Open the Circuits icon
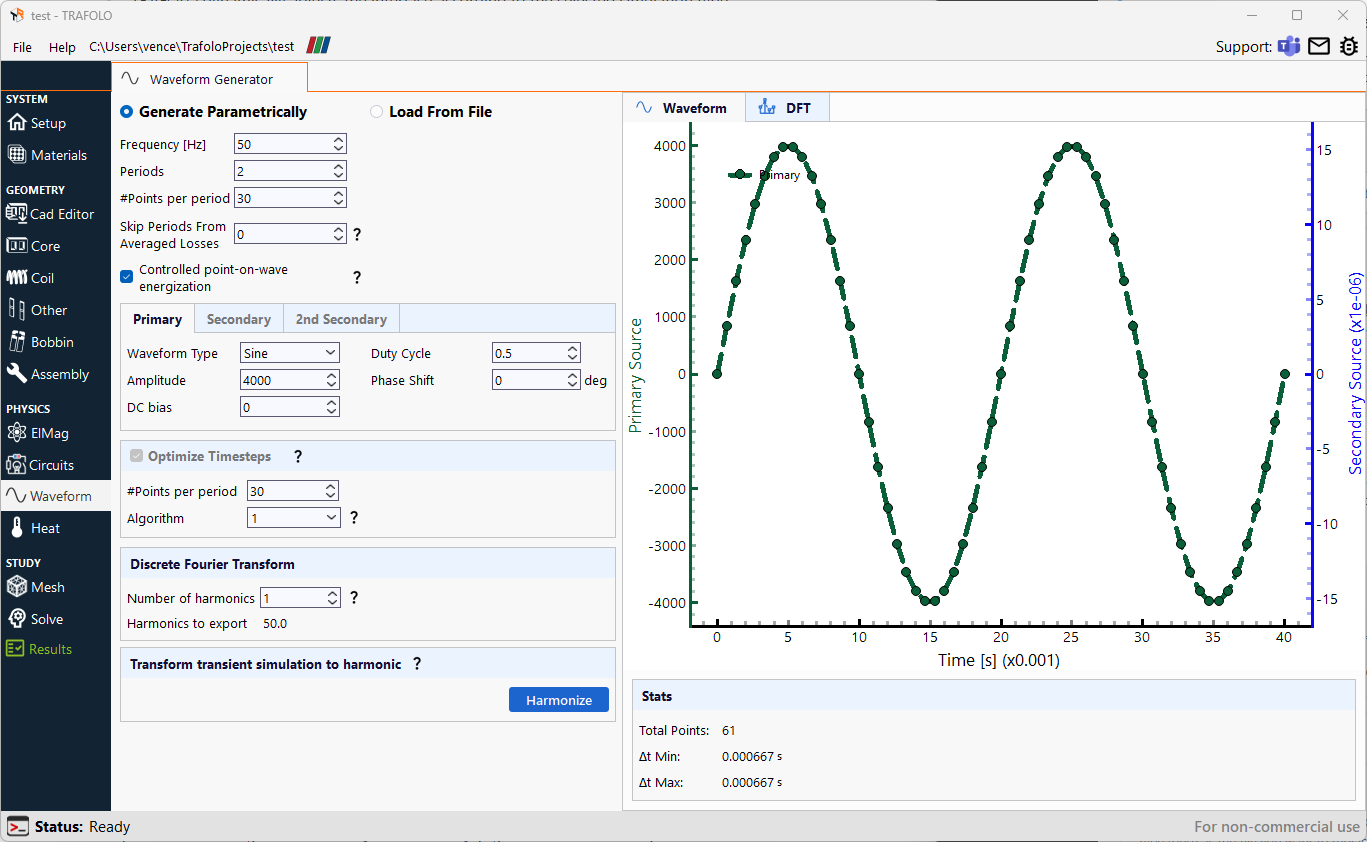The image size is (1367, 842). (17, 465)
